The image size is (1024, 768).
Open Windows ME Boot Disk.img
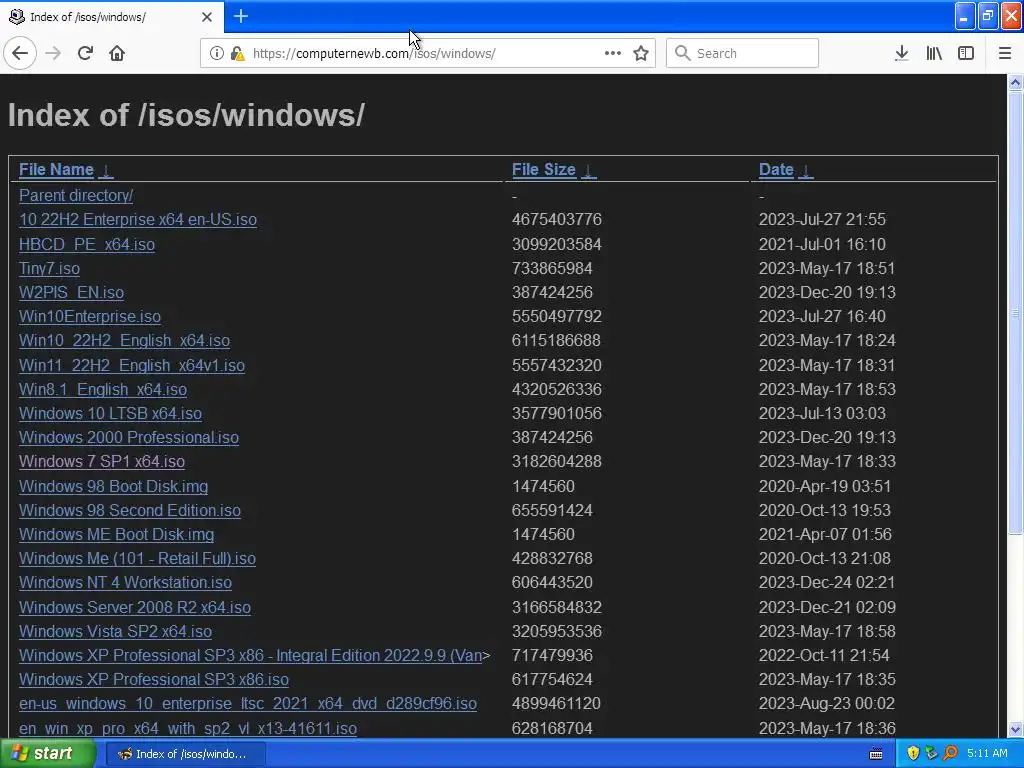[116, 534]
